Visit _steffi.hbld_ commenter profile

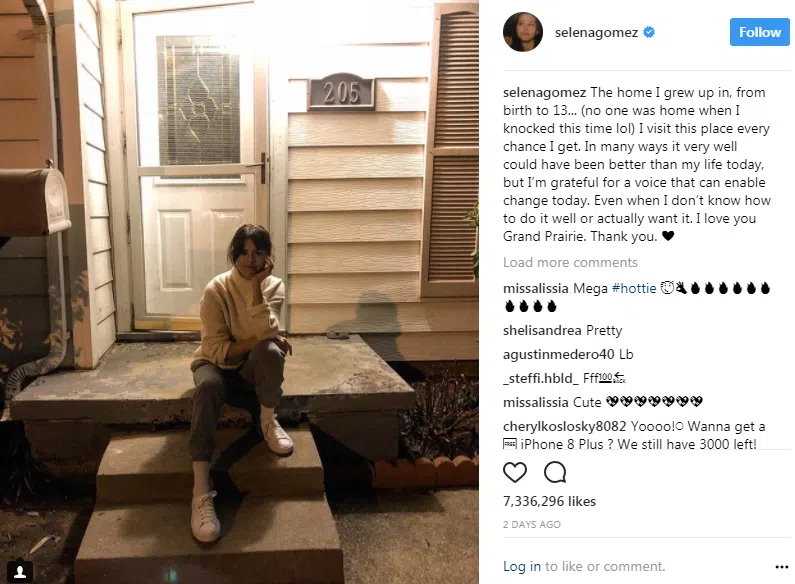(x=540, y=378)
